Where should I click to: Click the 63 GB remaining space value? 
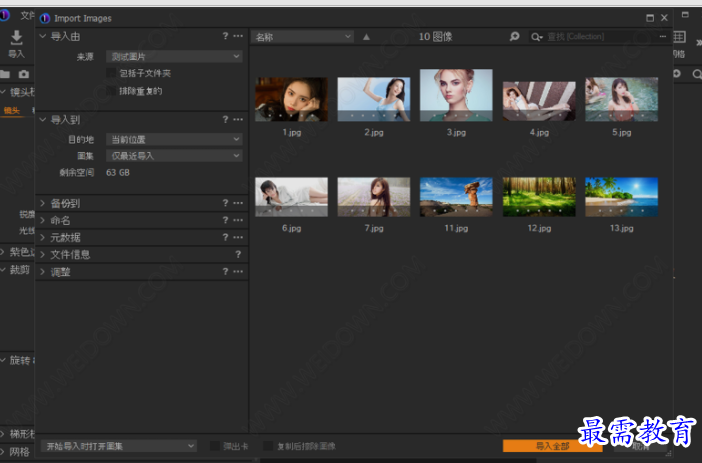[x=118, y=172]
